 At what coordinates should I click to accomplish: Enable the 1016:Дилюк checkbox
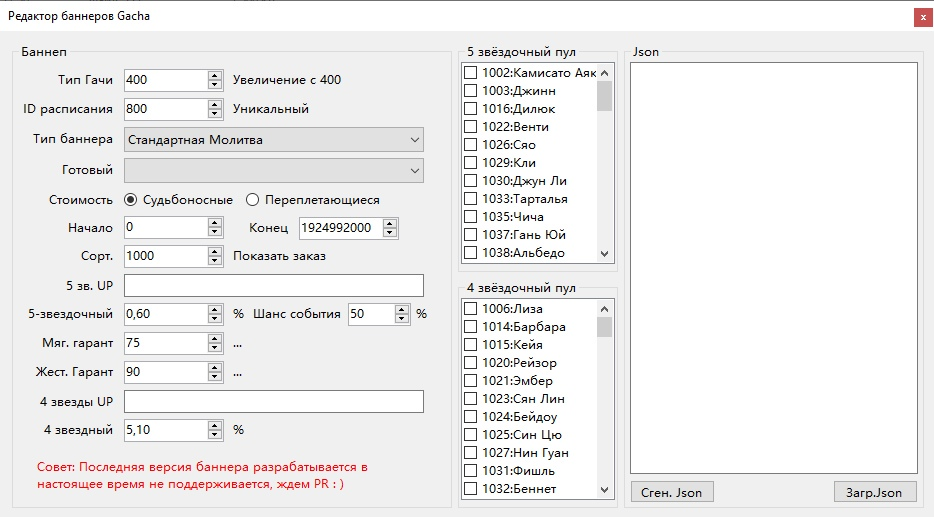(x=470, y=109)
